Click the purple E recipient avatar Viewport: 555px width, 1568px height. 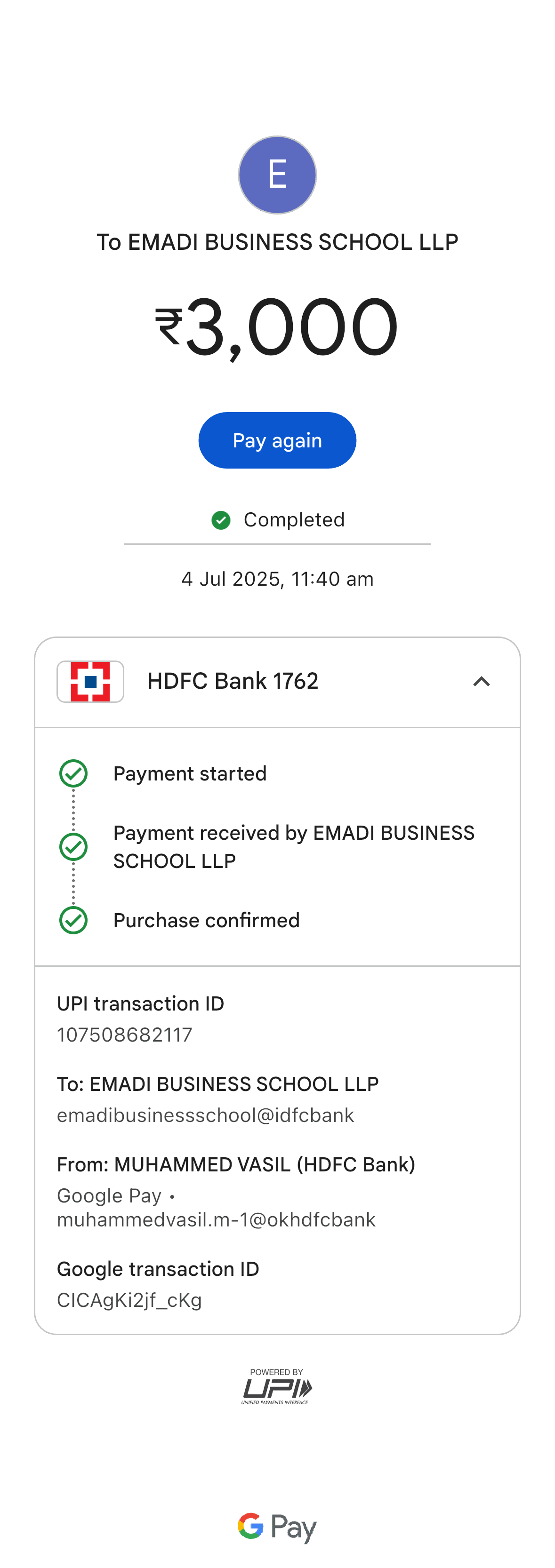pos(277,175)
